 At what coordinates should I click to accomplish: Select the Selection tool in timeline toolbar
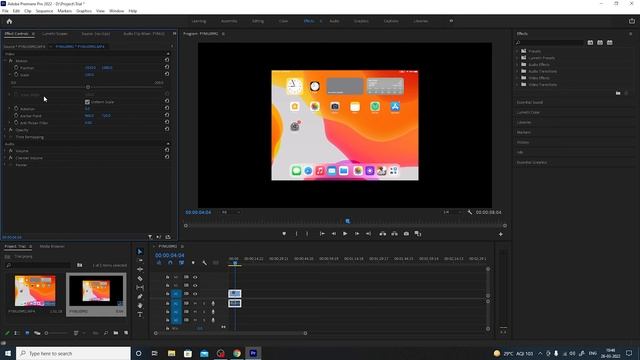coord(140,251)
